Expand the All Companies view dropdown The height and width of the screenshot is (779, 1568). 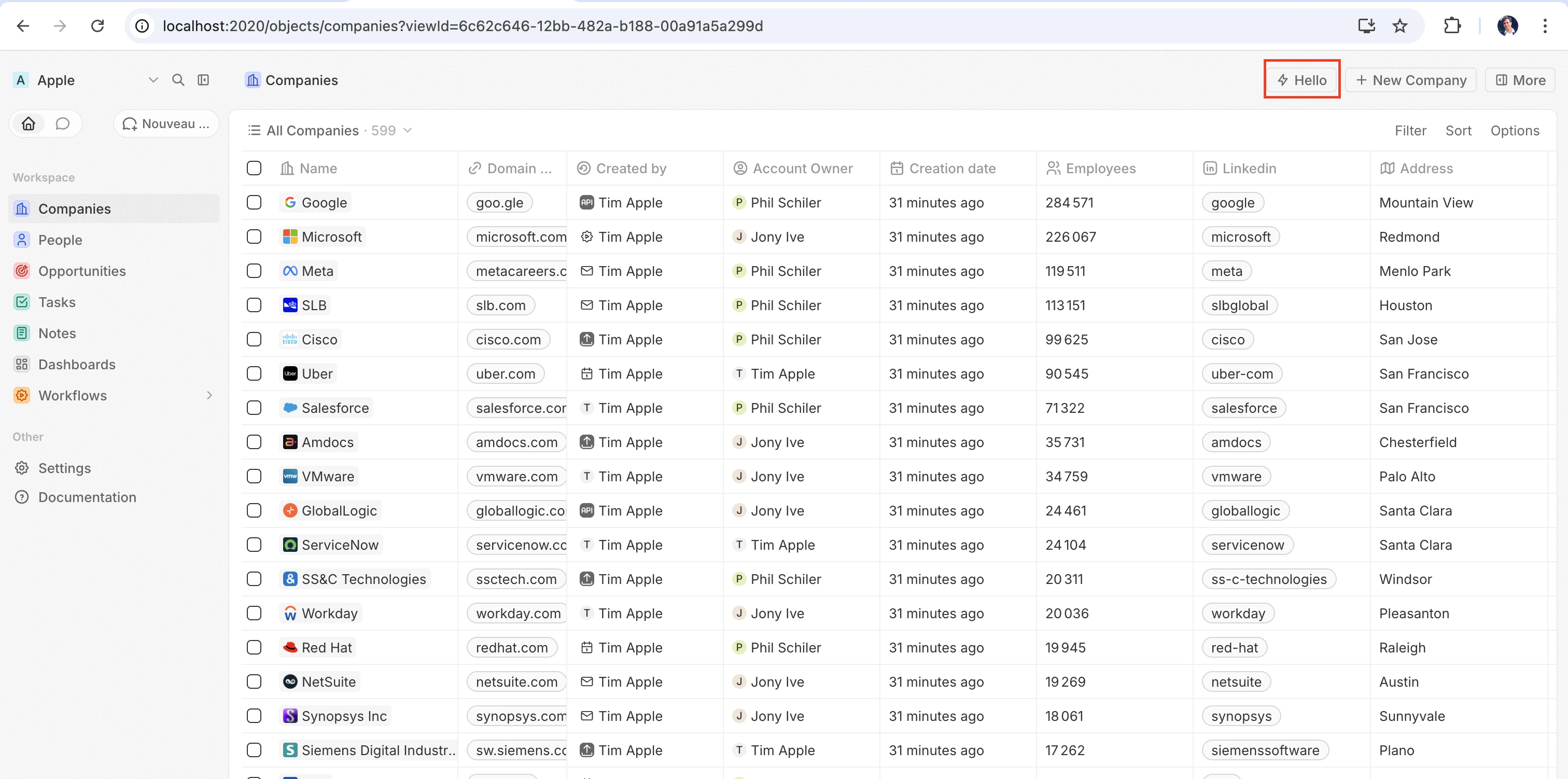[x=408, y=130]
